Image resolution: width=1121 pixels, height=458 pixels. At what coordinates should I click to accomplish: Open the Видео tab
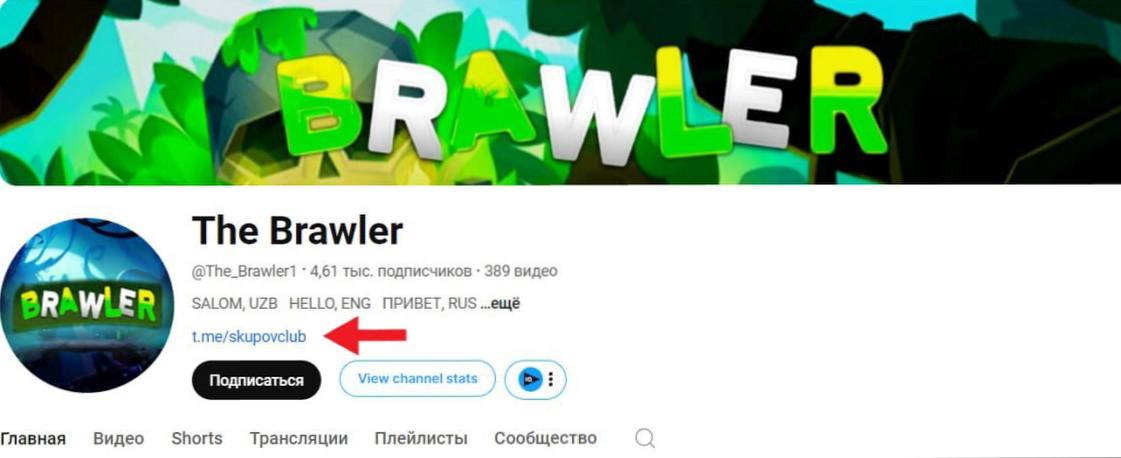(119, 438)
